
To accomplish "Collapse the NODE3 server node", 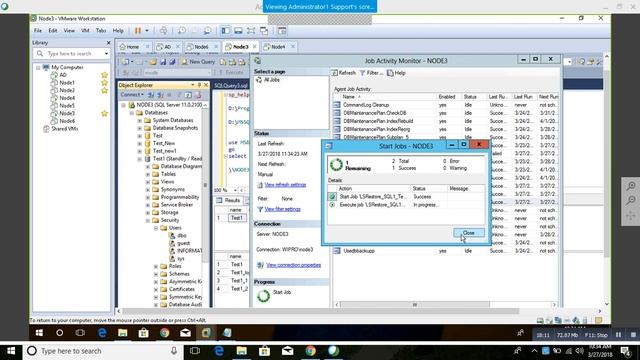I will pos(124,105).
